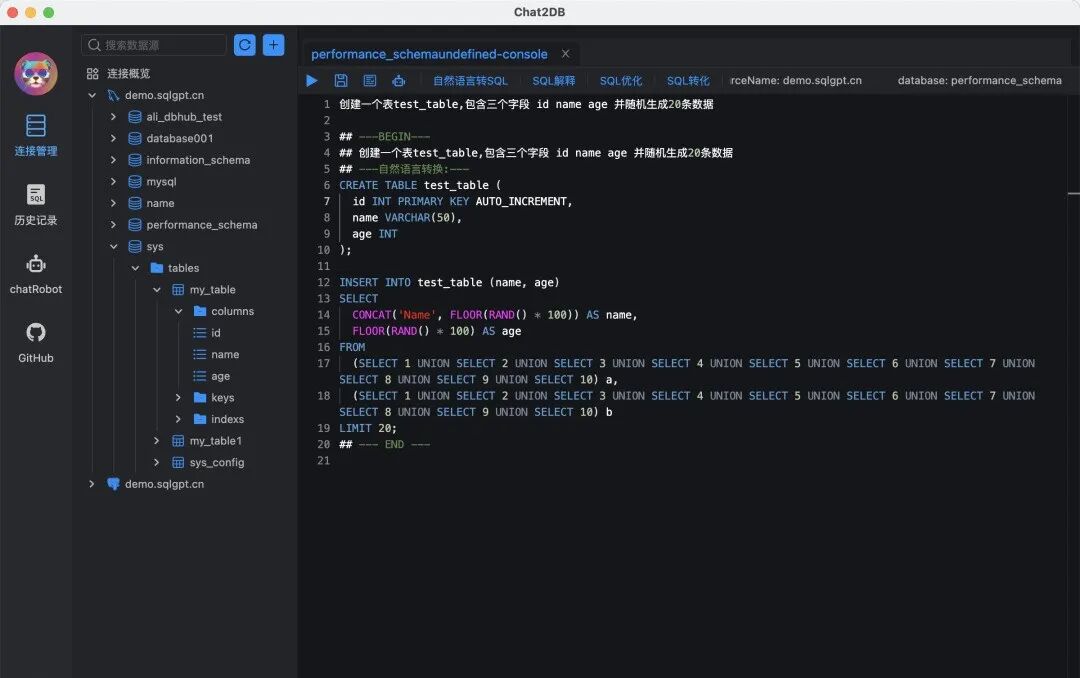The height and width of the screenshot is (678, 1080).
Task: Expand the performance_schema database node
Action: [114, 225]
